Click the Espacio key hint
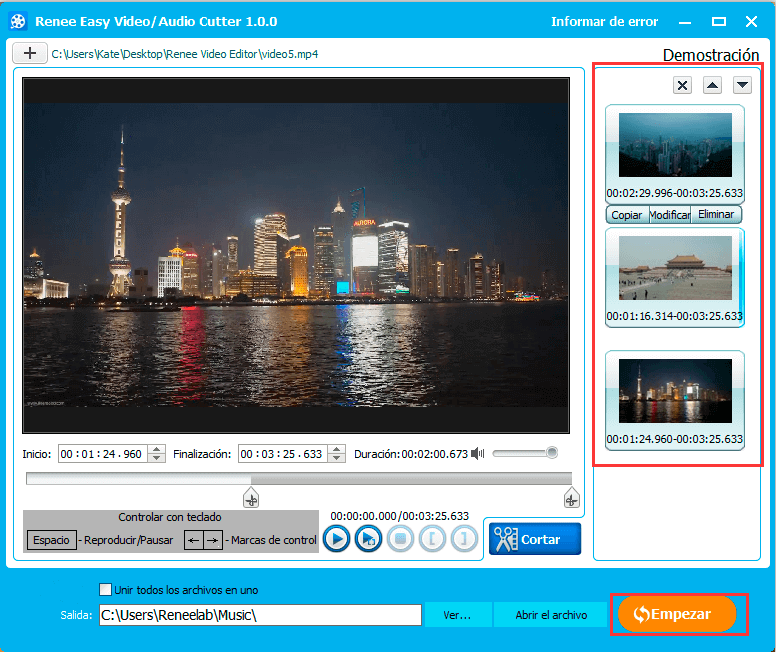 [51, 540]
